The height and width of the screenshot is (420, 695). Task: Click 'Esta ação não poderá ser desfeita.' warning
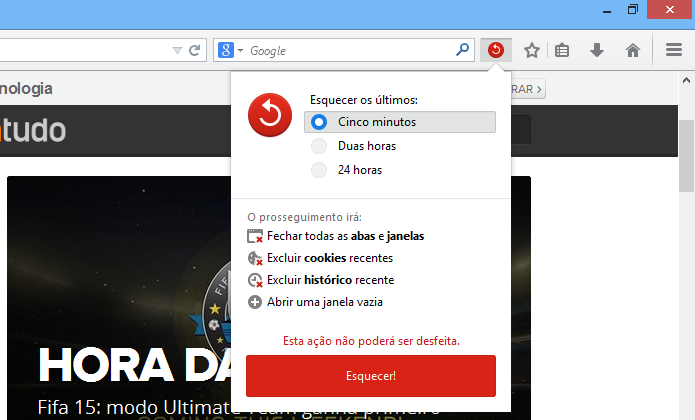coord(371,341)
